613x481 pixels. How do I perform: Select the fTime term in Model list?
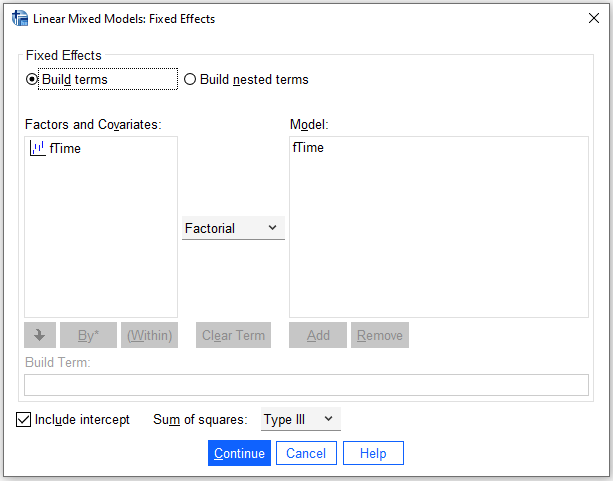pyautogui.click(x=308, y=148)
